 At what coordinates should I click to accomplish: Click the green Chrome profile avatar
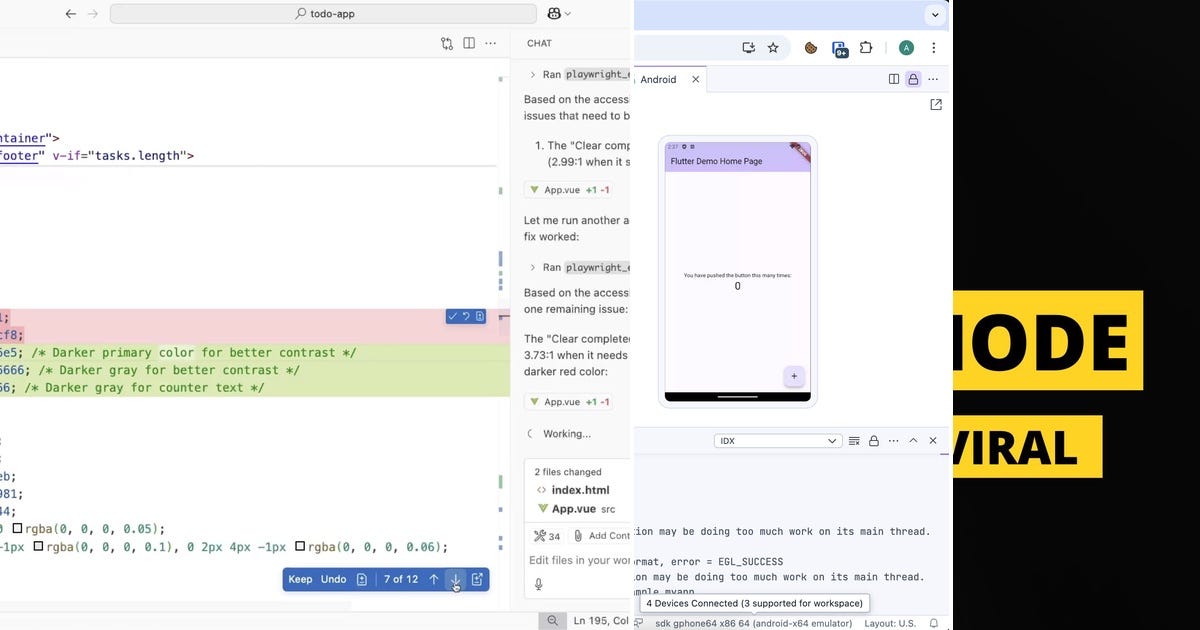pyautogui.click(x=906, y=47)
